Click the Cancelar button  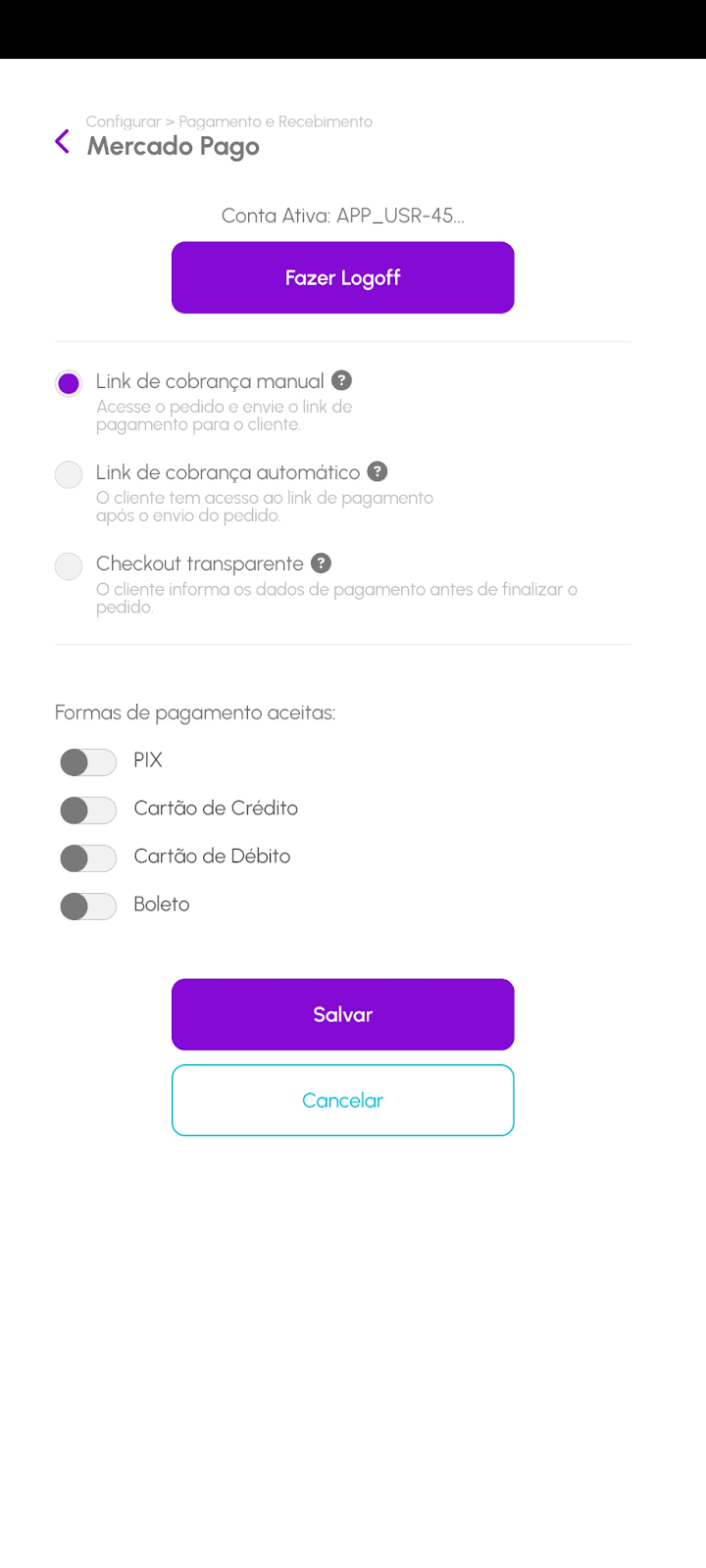[343, 1100]
